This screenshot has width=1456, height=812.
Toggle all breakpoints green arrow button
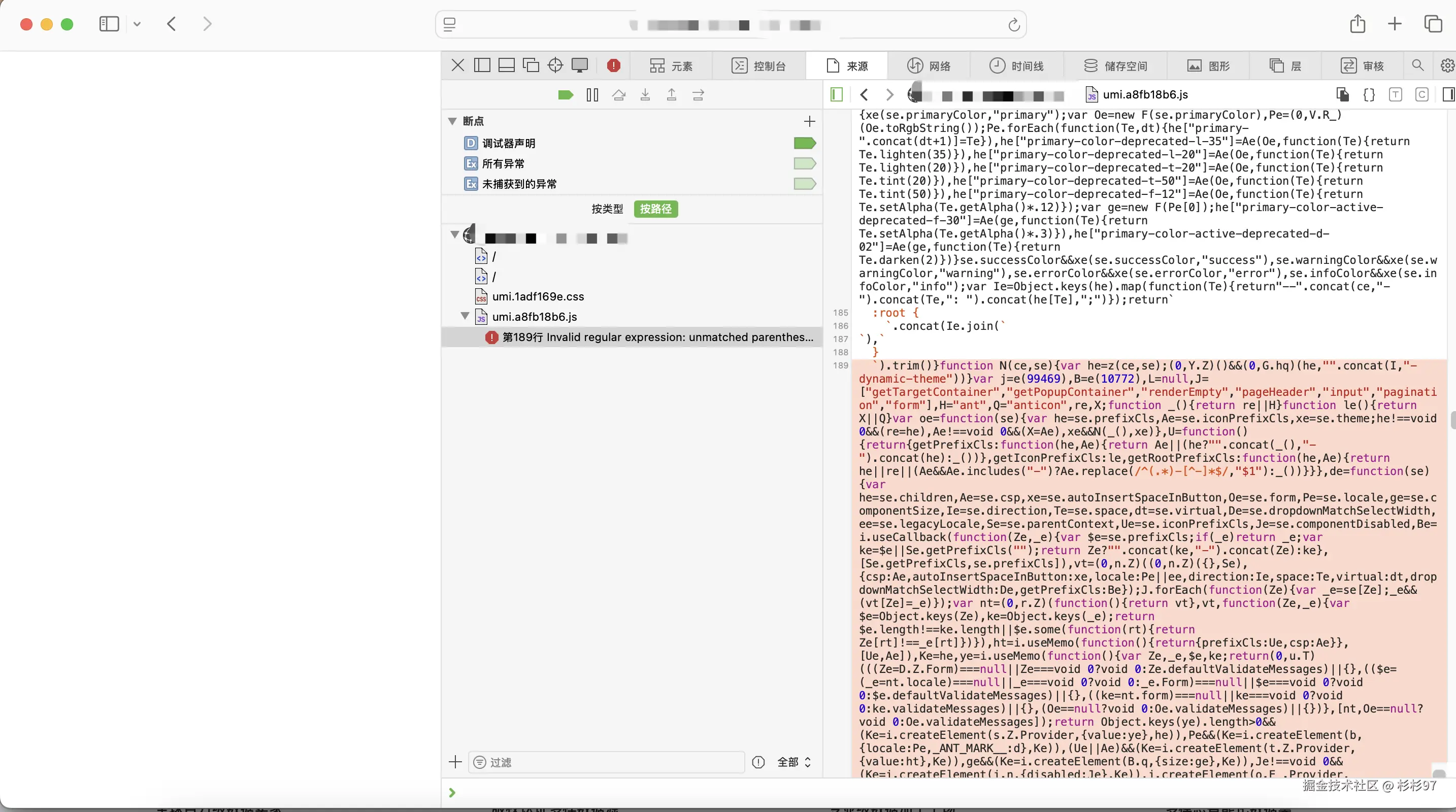[x=565, y=95]
